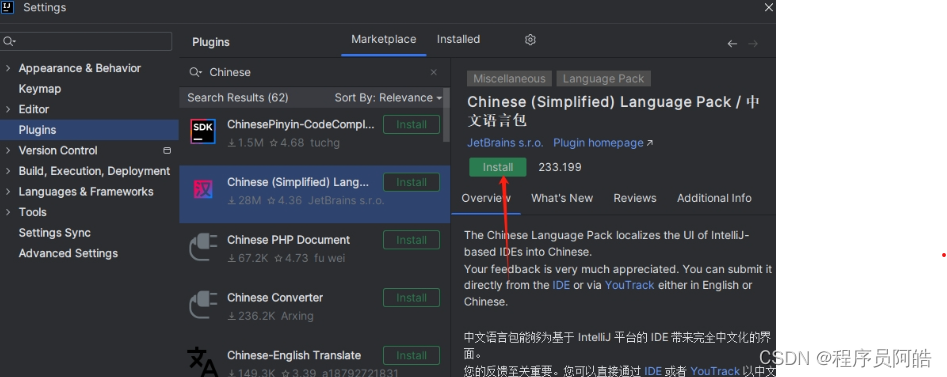Go forward with the right arrow
This screenshot has height=377, width=947.
pos(753,44)
